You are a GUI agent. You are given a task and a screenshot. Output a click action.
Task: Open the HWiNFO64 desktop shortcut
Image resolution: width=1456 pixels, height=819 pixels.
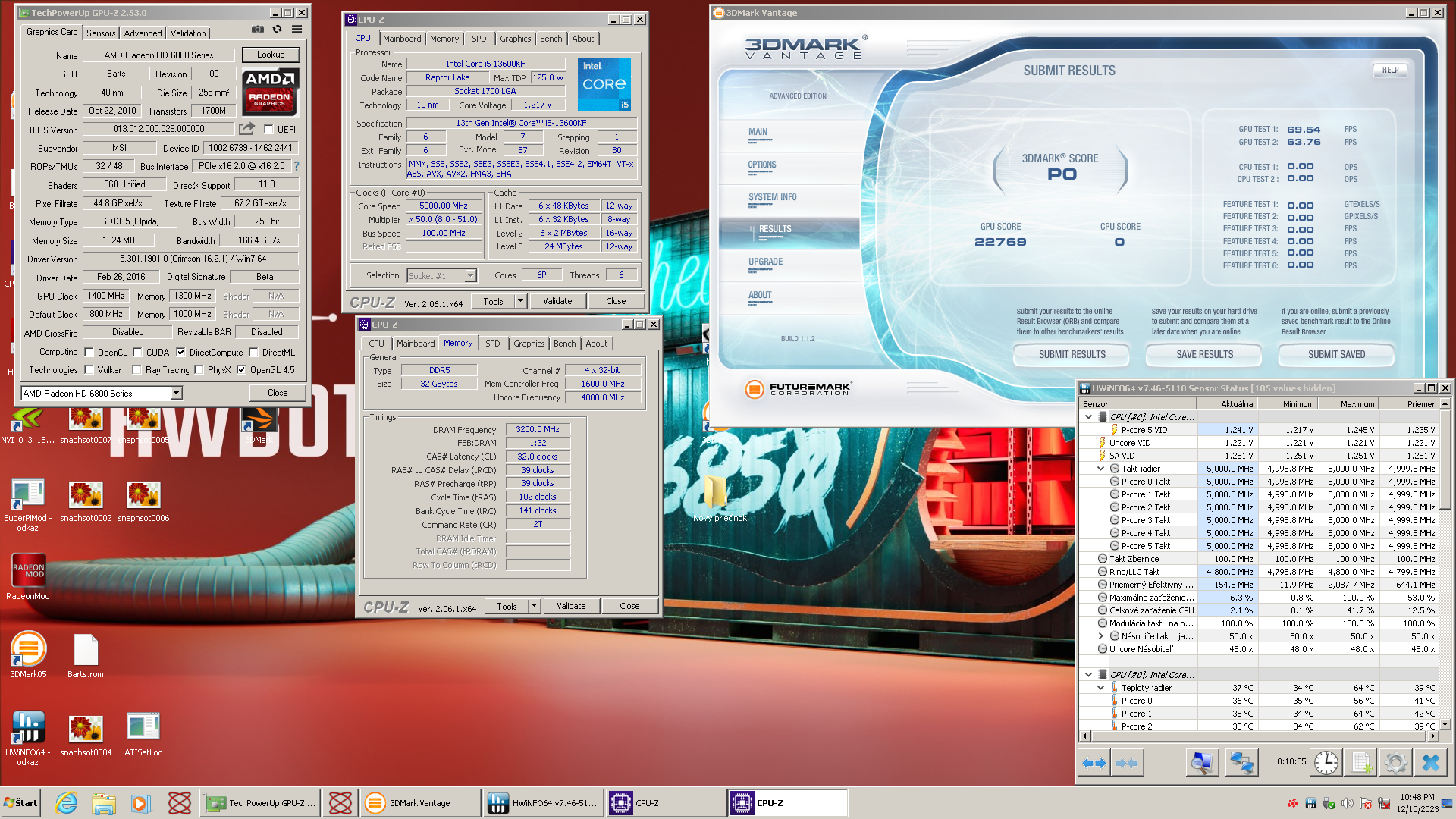point(28,739)
